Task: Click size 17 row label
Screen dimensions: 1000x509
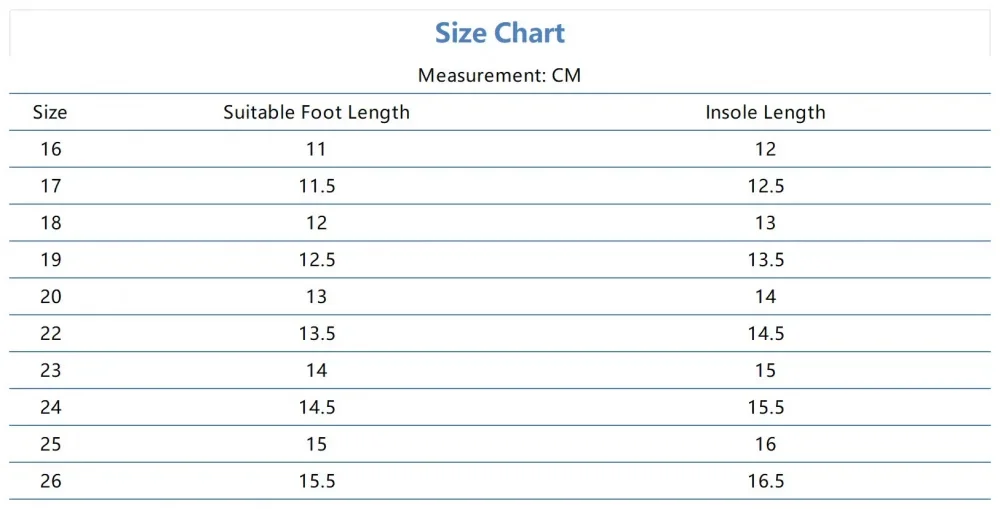Action: (x=51, y=186)
